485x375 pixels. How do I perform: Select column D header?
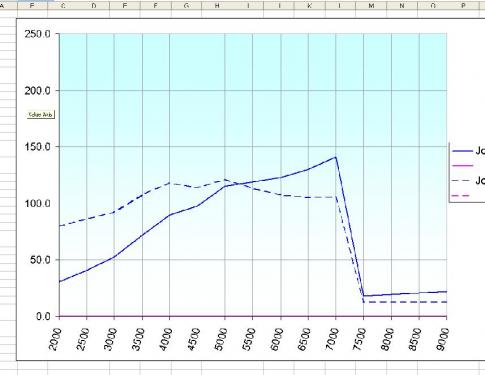pyautogui.click(x=94, y=6)
